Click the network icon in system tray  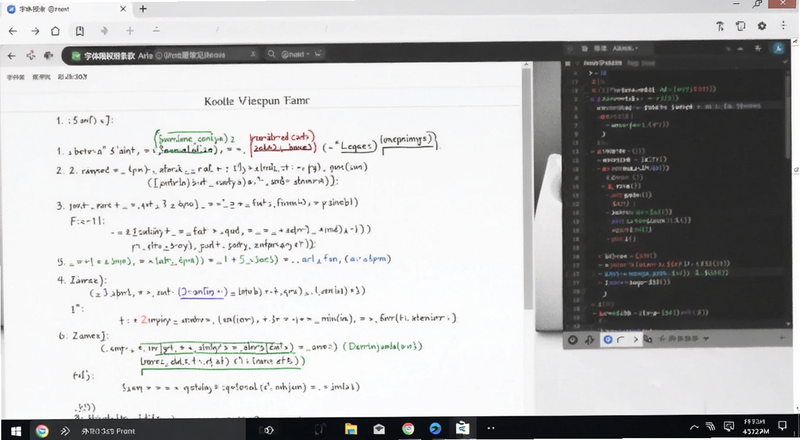710,427
